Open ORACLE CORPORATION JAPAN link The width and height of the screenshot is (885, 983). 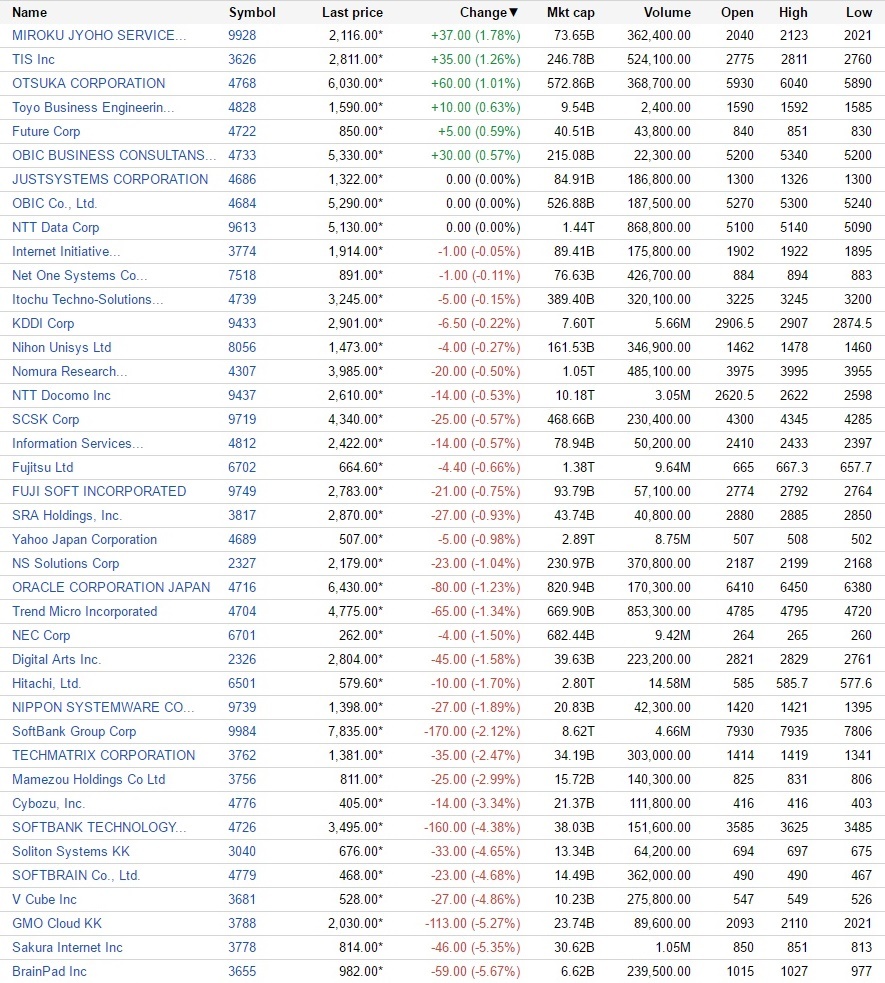(111, 587)
